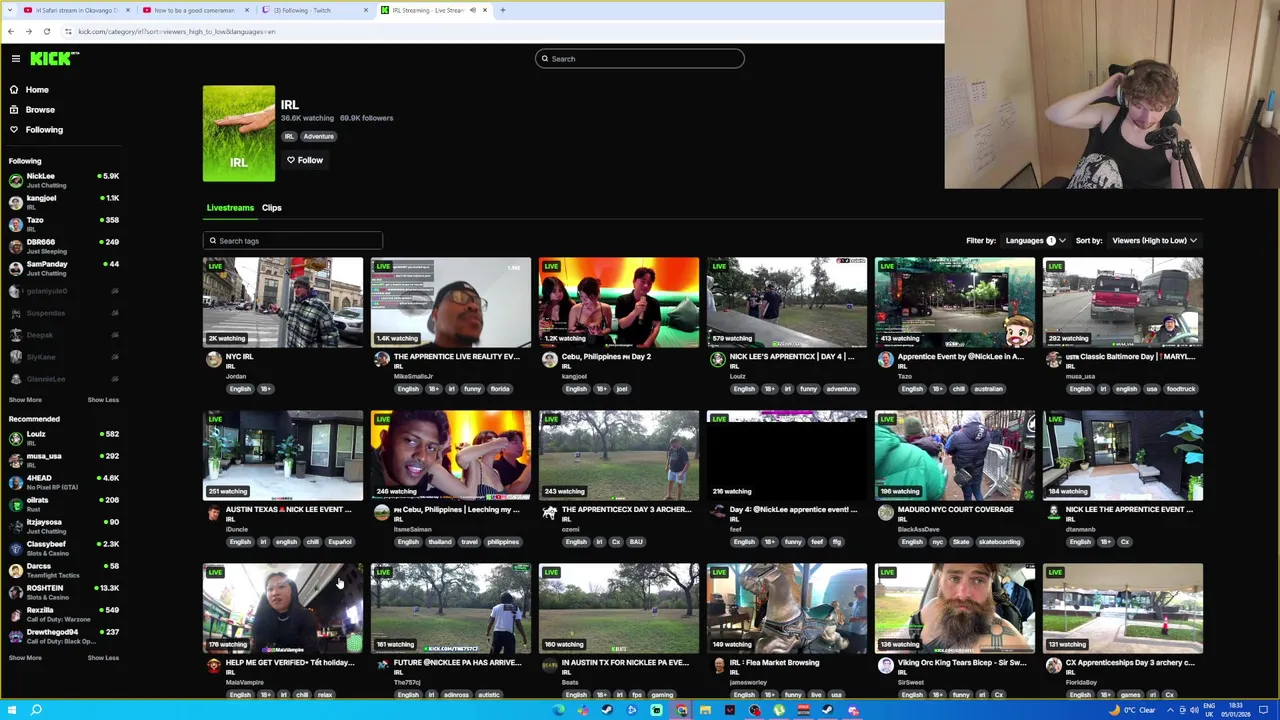Open Louiz channel in Recommended list
Screen dimensions: 1280x720
[x=64, y=438]
